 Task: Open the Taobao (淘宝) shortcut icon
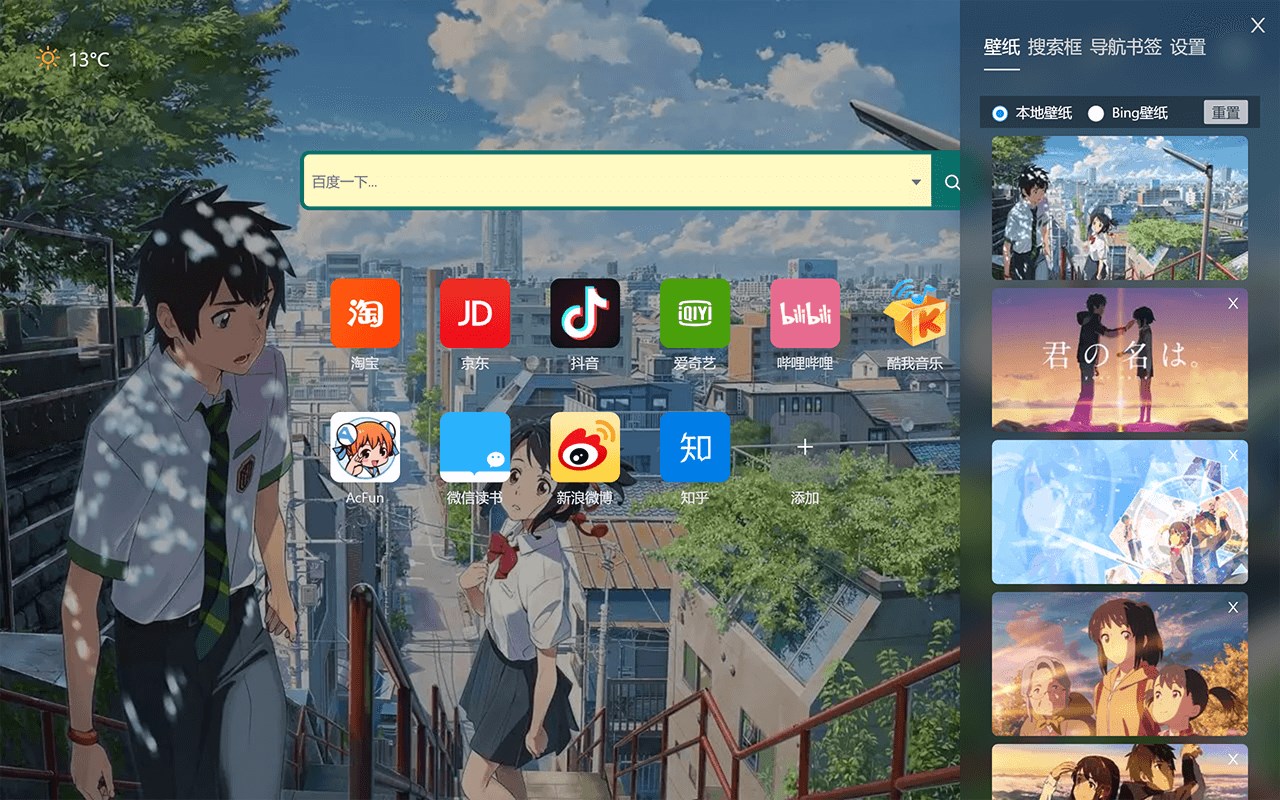365,313
